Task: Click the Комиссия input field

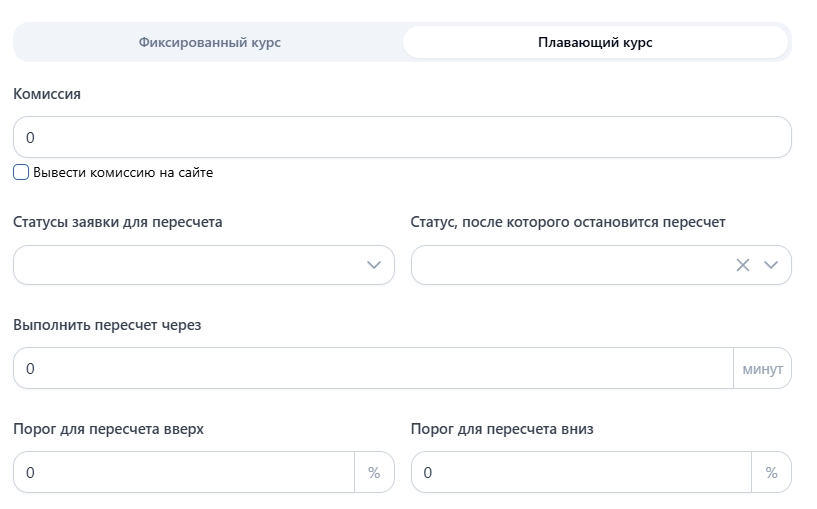Action: tap(402, 138)
